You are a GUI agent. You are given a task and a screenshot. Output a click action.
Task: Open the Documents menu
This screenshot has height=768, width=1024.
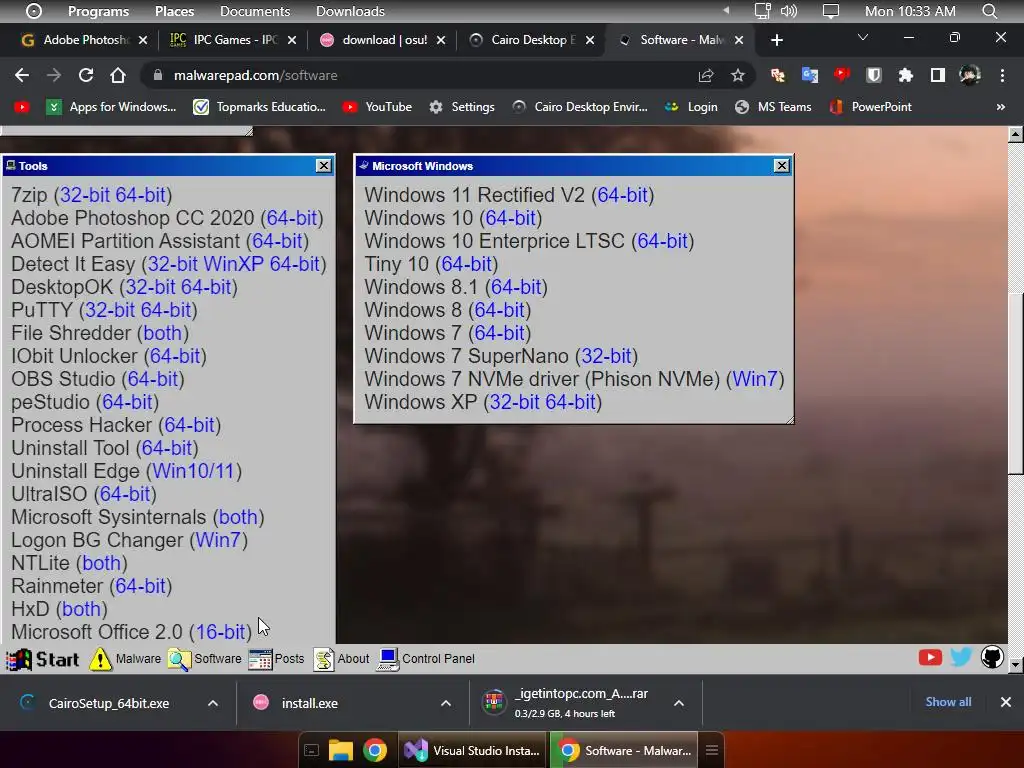point(255,11)
